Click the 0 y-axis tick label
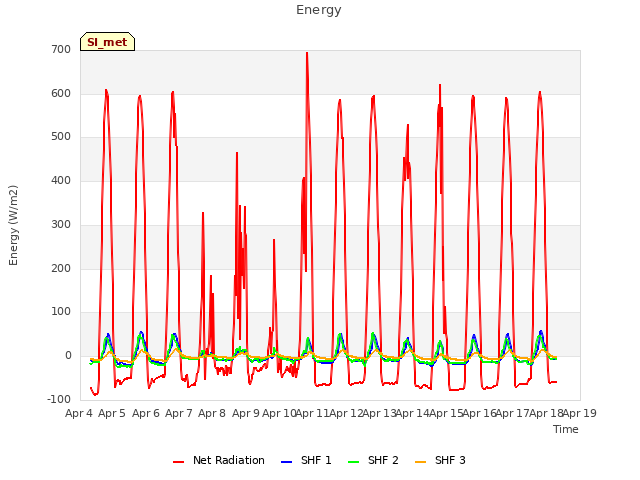 point(68,356)
